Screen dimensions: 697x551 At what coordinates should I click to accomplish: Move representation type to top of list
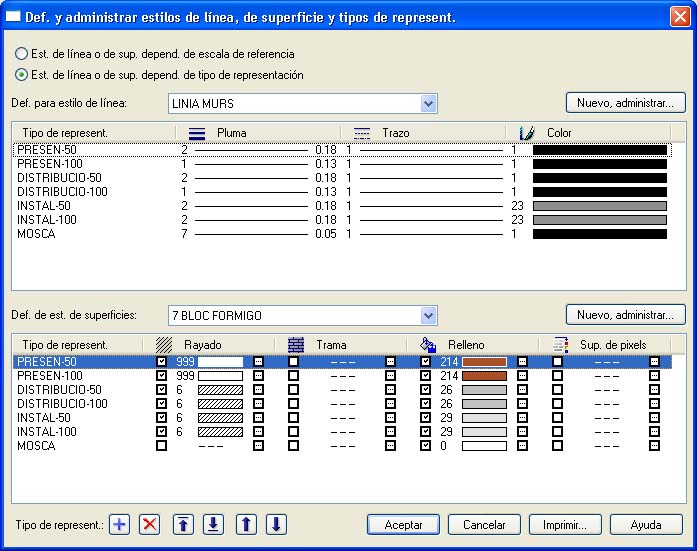[x=183, y=525]
